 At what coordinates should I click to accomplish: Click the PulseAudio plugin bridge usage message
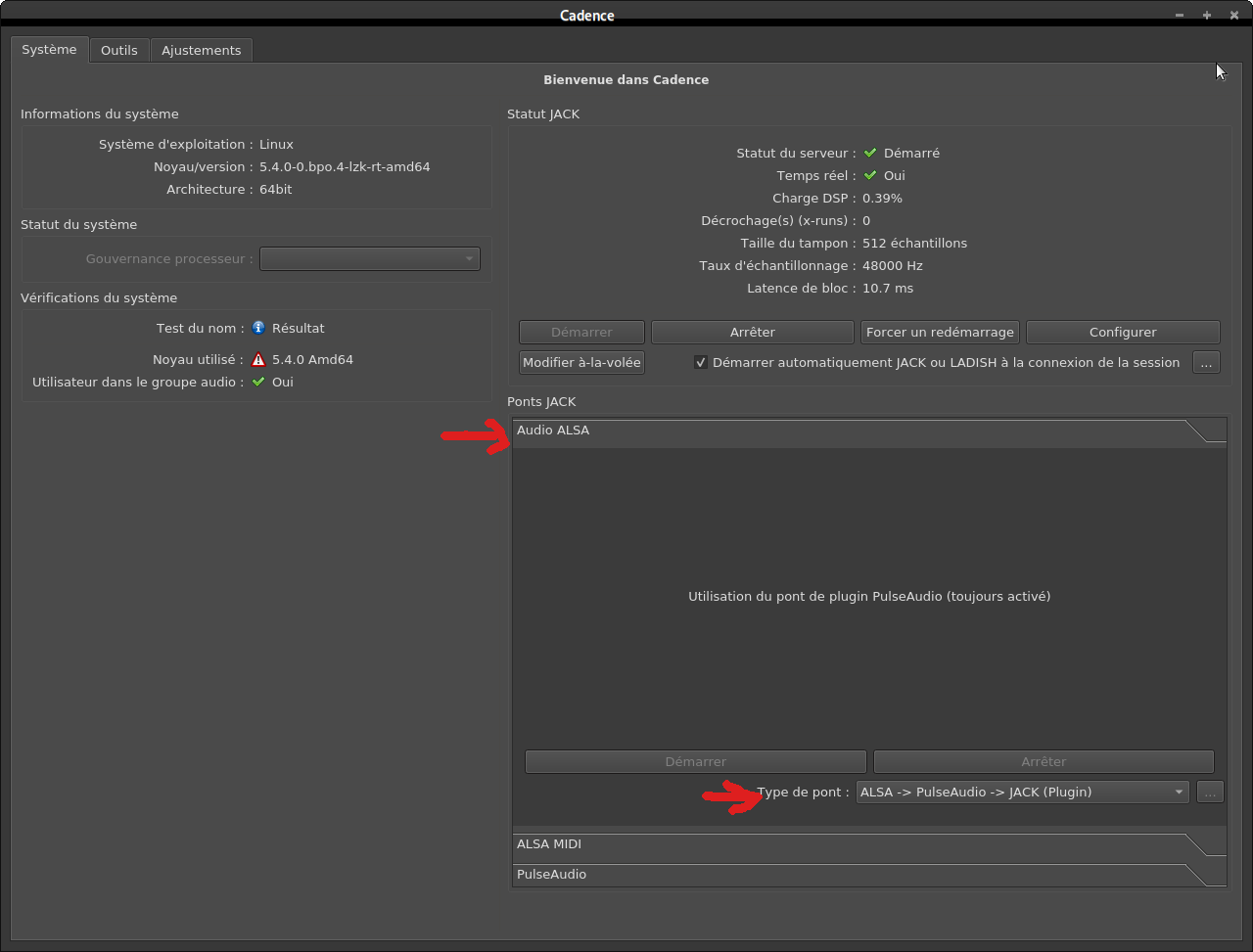pyautogui.click(x=869, y=597)
